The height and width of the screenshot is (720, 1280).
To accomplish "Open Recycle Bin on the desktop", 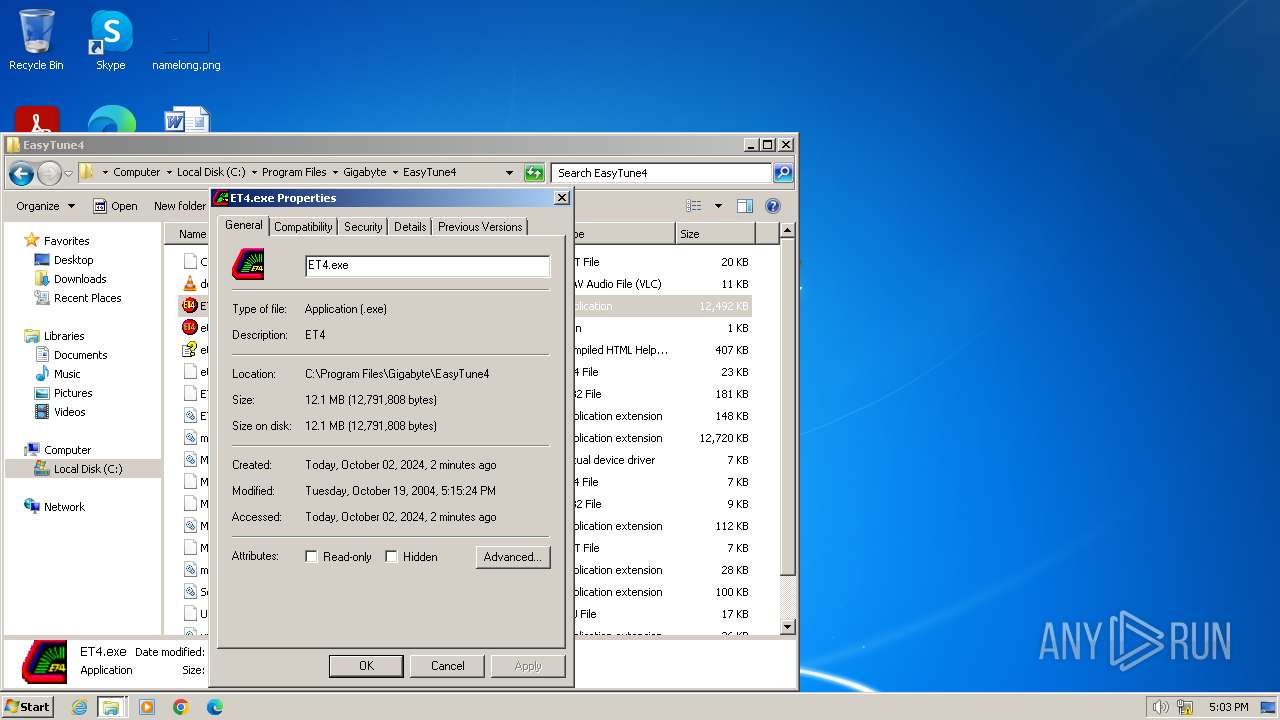I will point(36,41).
